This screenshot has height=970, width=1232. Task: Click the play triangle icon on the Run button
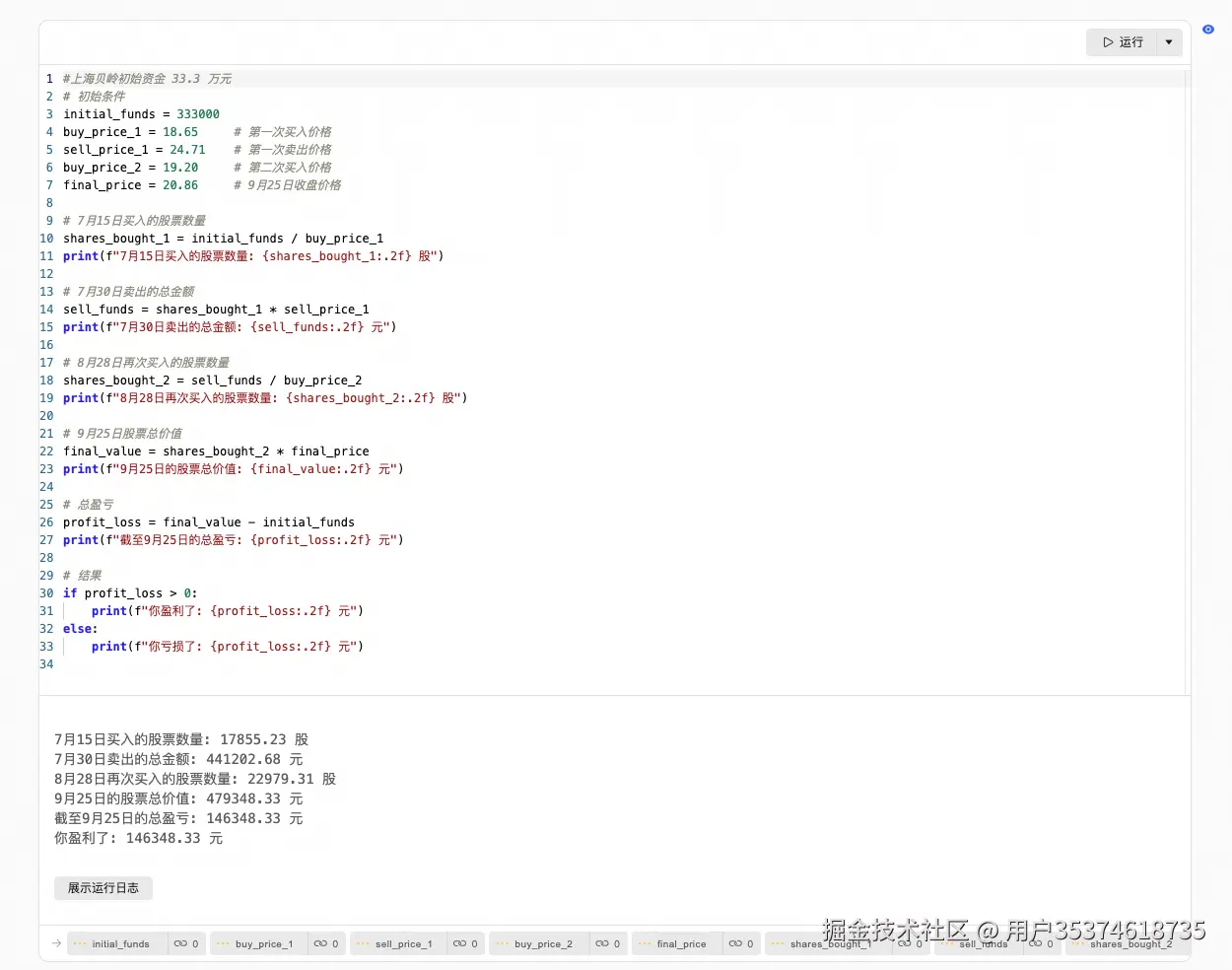pos(1108,42)
